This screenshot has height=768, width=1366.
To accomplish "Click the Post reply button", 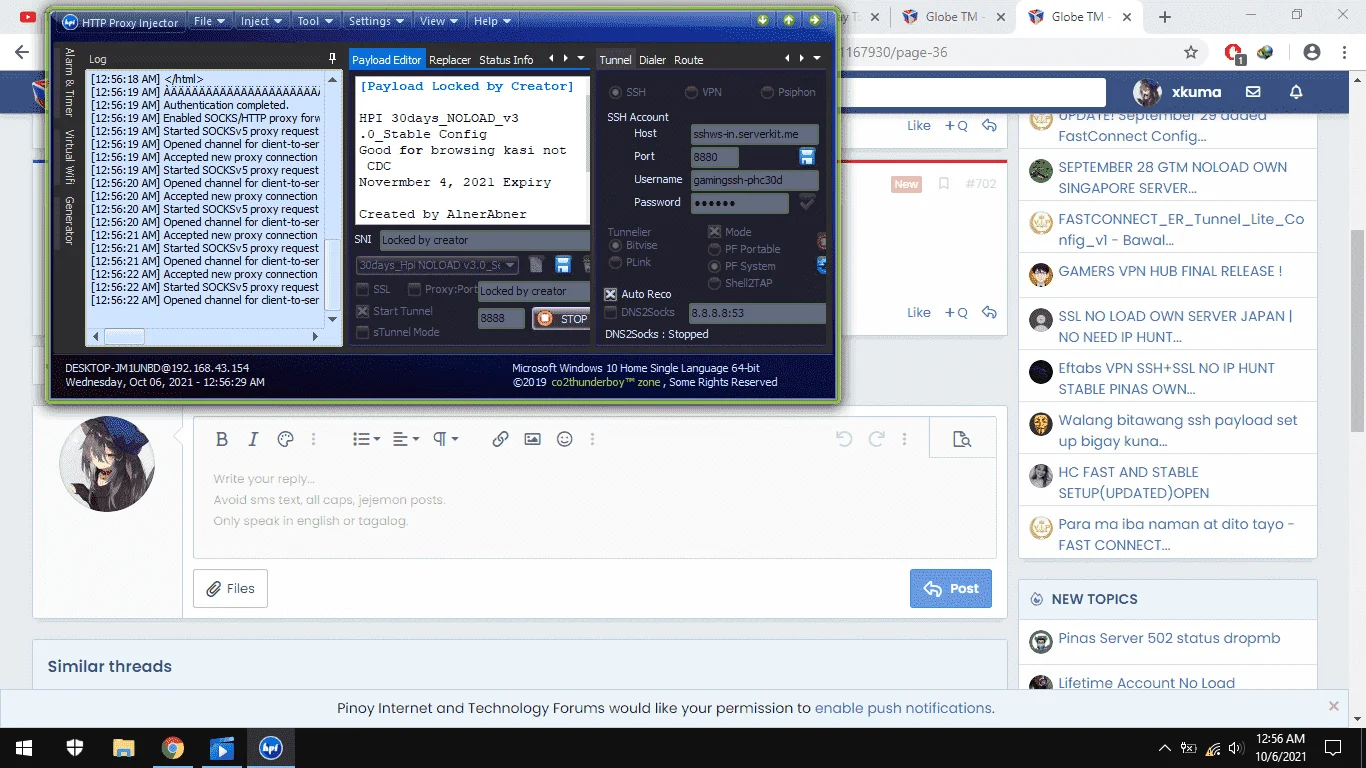I will click(x=951, y=589).
